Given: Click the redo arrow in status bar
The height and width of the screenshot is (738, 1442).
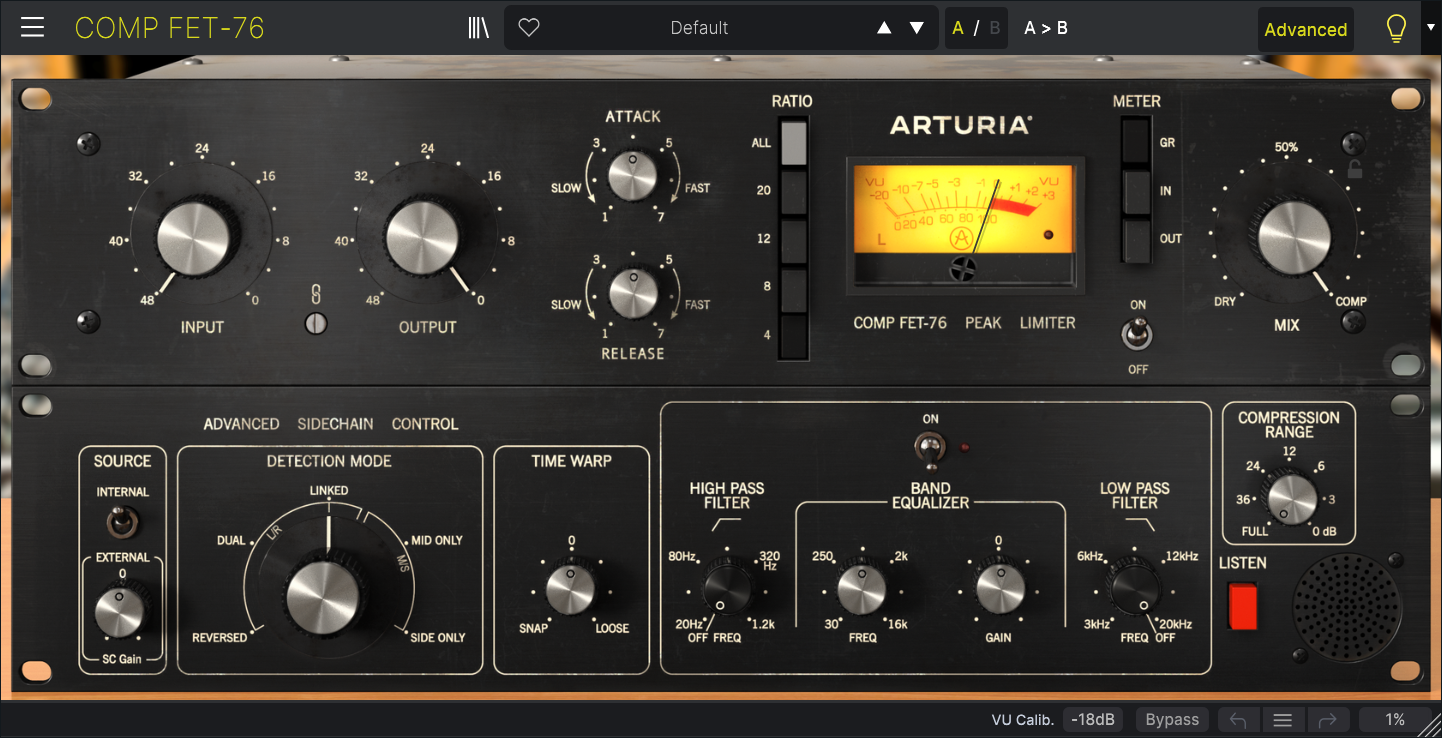Looking at the screenshot, I should coord(1328,720).
